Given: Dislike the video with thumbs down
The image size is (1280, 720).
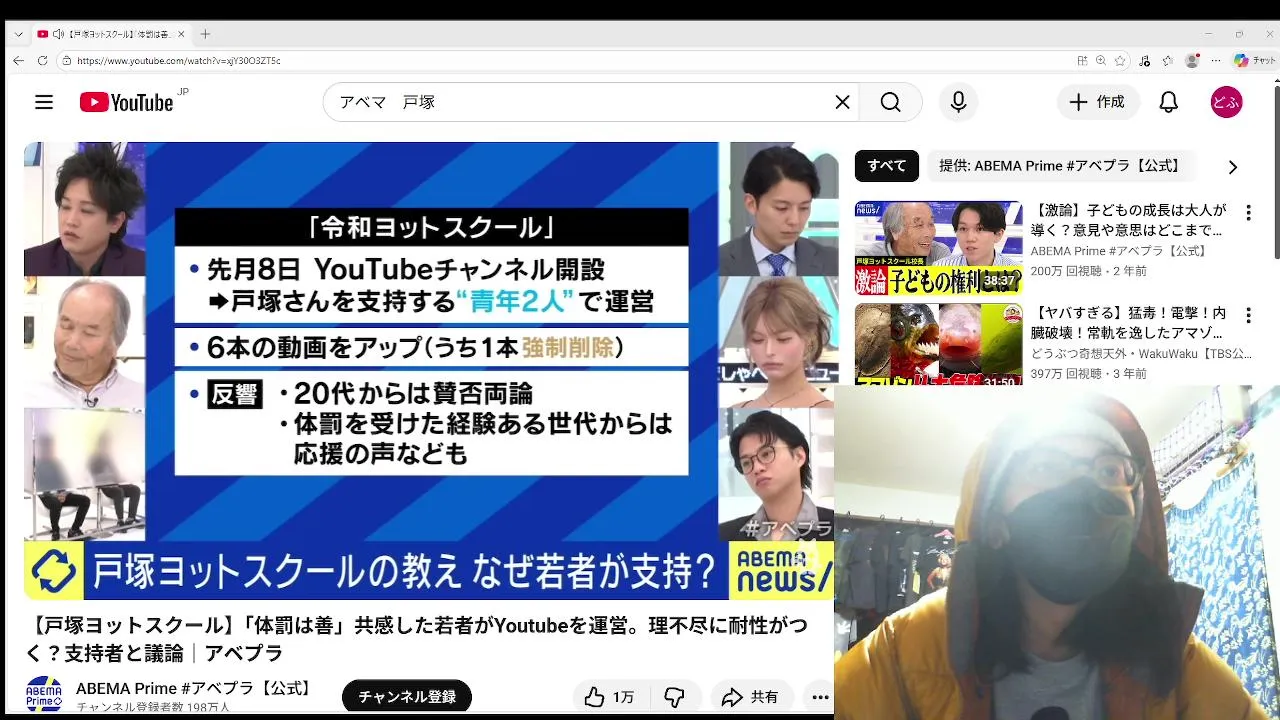Looking at the screenshot, I should pos(675,697).
